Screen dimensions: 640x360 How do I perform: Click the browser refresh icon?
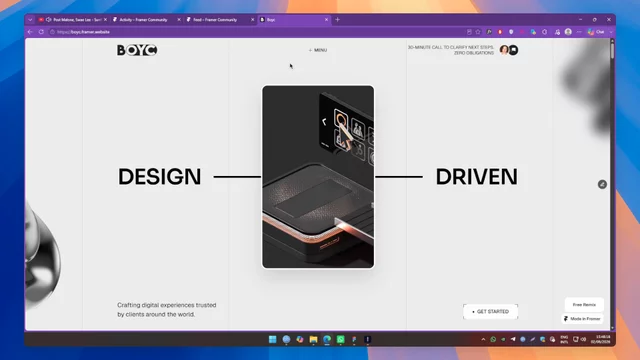(41, 32)
